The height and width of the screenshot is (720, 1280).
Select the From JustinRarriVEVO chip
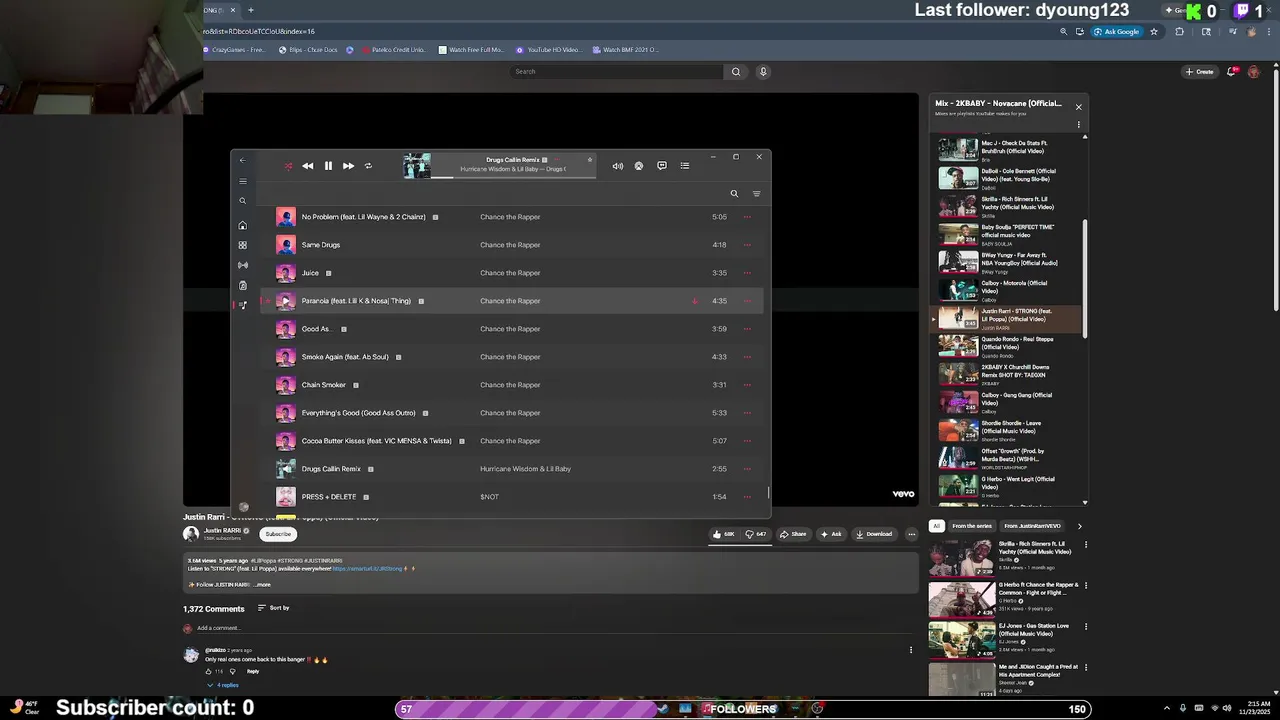click(x=1032, y=526)
